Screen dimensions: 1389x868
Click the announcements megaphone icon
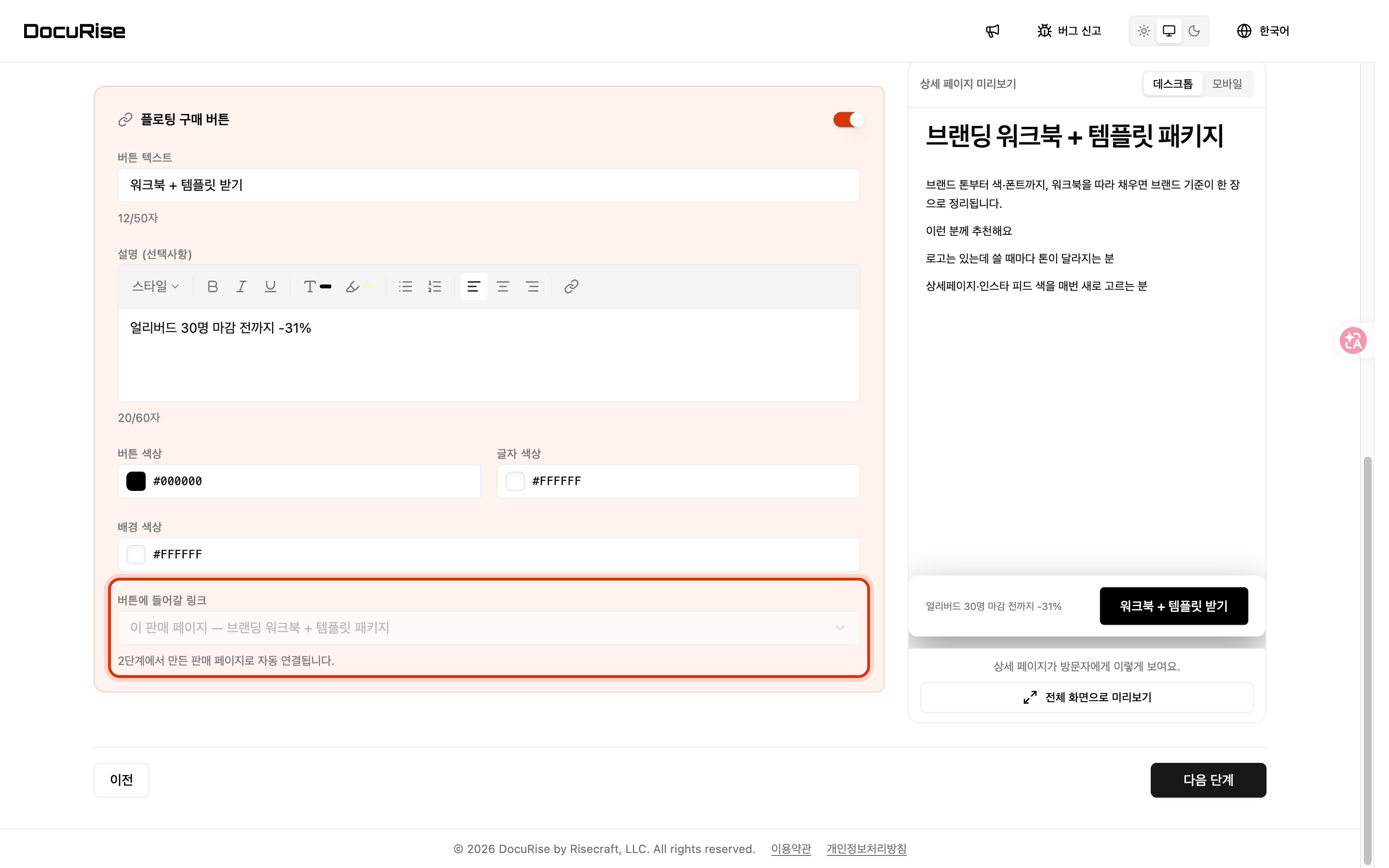tap(993, 31)
